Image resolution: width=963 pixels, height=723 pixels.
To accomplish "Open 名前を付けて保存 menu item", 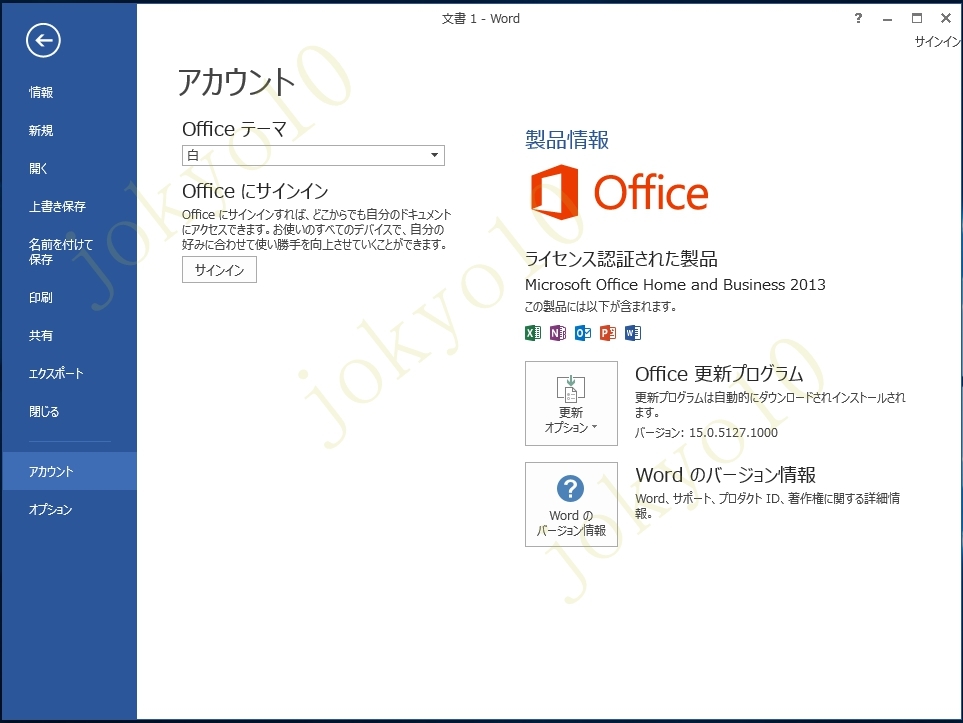I will pos(60,252).
